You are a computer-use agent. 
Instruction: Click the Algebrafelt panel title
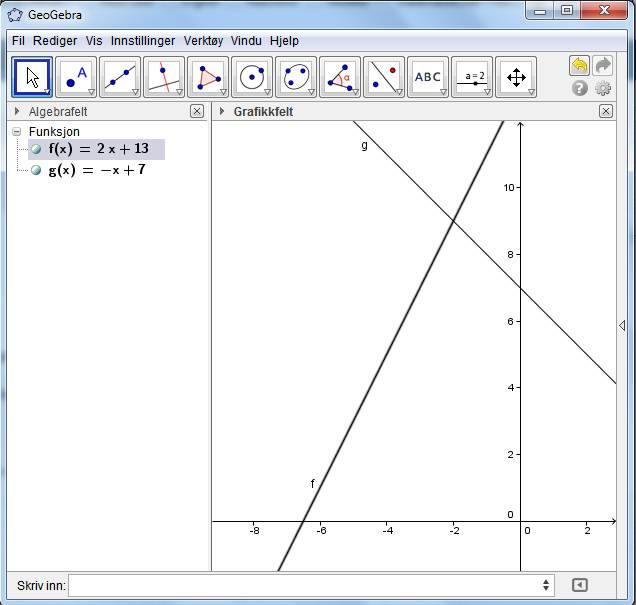58,112
